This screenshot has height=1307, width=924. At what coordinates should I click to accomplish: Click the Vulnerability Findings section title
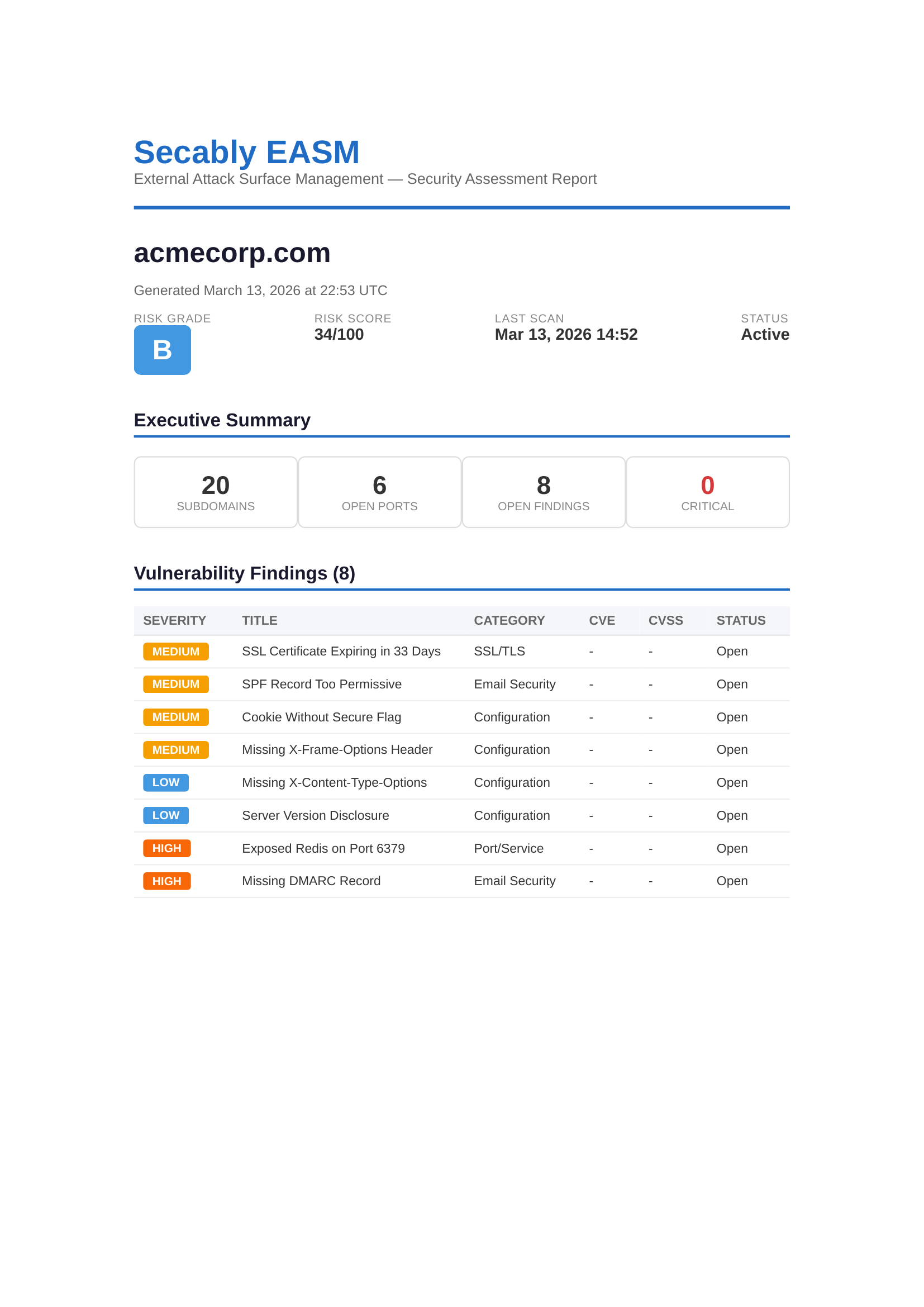tap(244, 573)
